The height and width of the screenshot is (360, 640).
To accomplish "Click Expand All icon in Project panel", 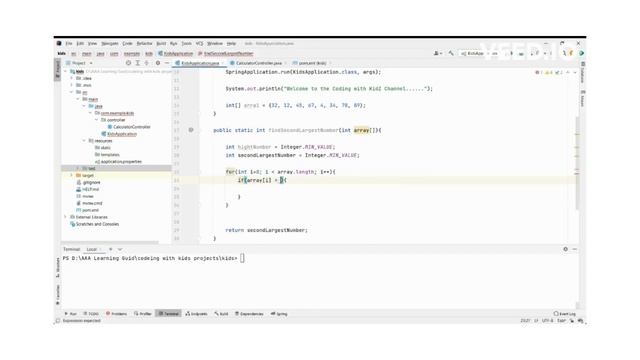I will 138,63.
